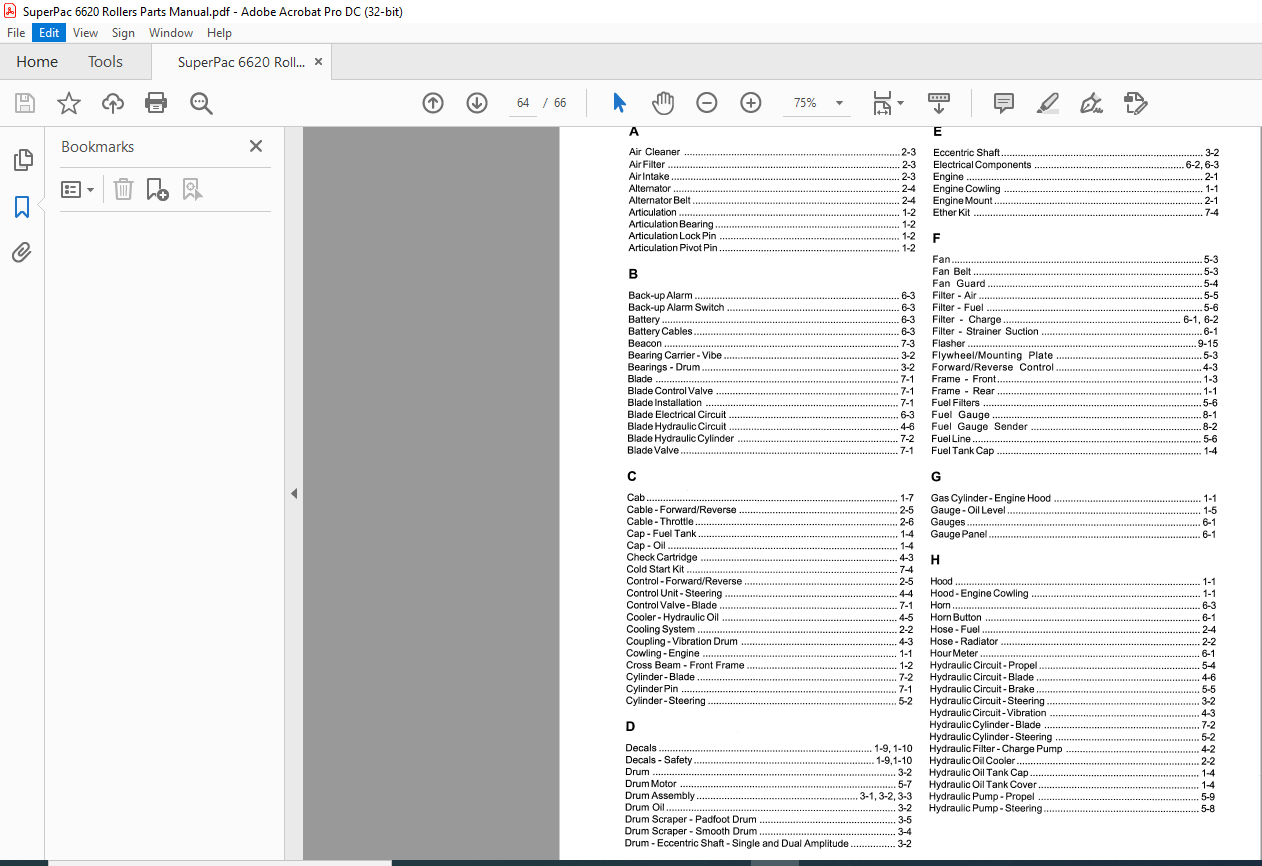Screen dimensions: 1262x866
Task: Click the 'Cold Start Kit' index entry
Action: [770, 570]
